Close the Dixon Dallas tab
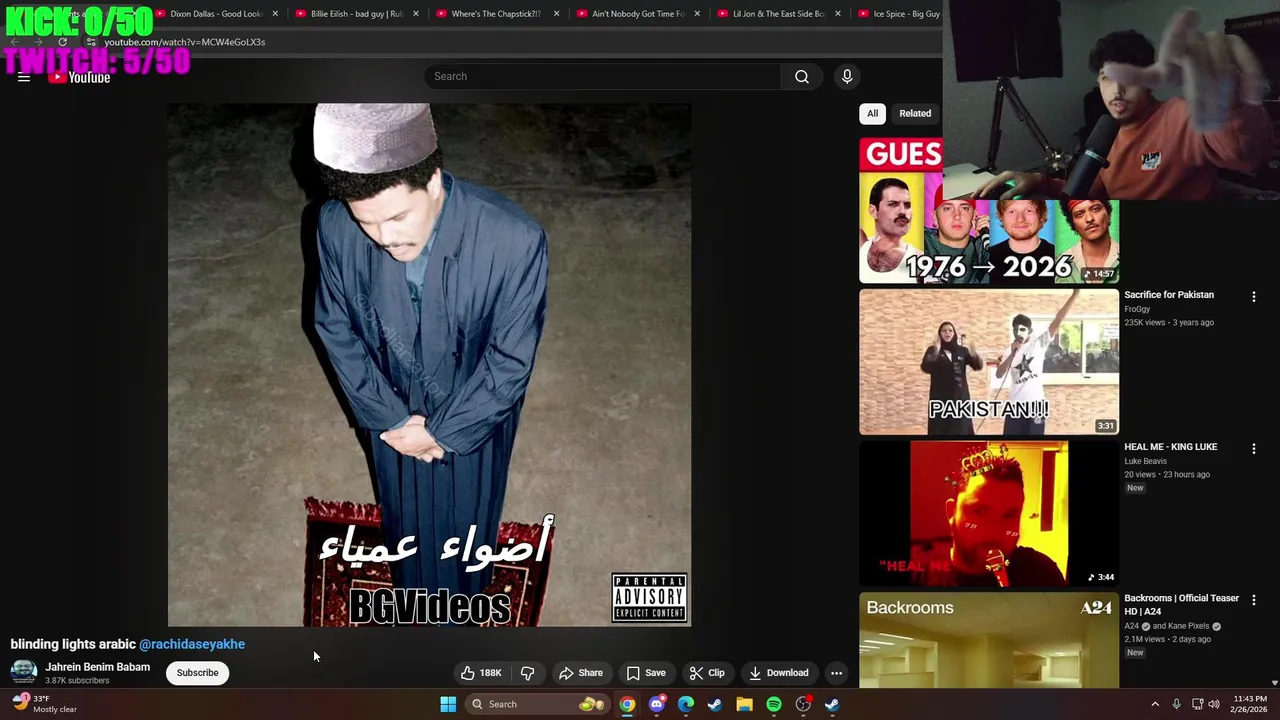Image resolution: width=1280 pixels, height=720 pixels. [275, 14]
